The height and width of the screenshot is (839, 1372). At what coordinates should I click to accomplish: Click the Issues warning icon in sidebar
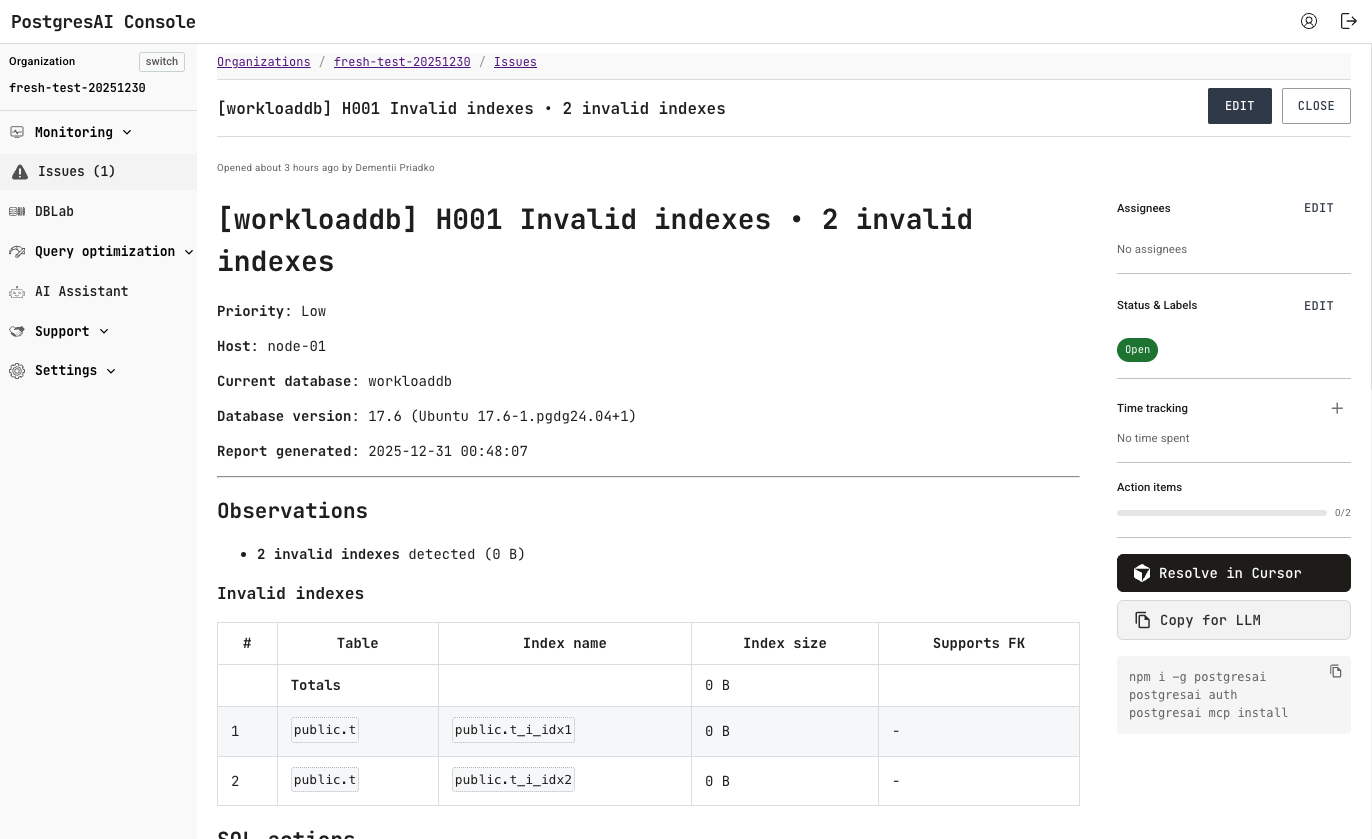coord(19,171)
